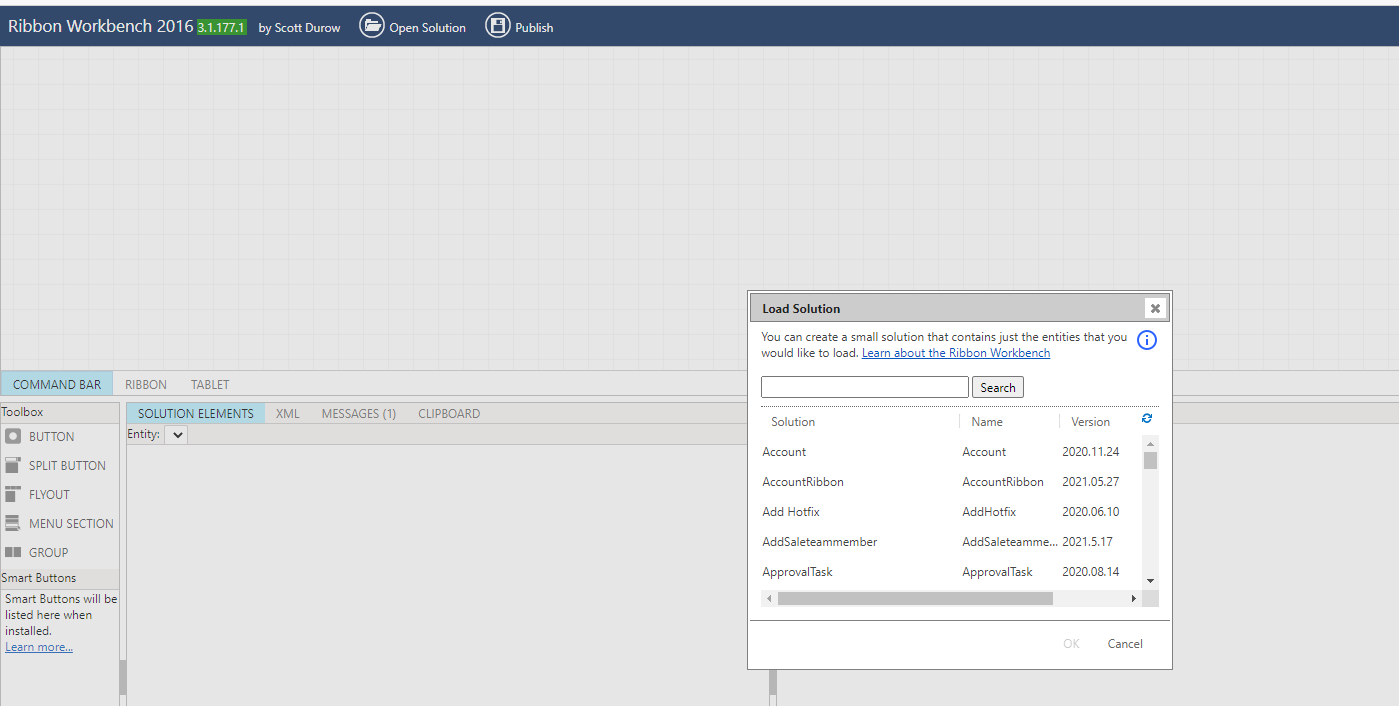Select the Account solution row
Image resolution: width=1399 pixels, height=706 pixels.
click(951, 452)
